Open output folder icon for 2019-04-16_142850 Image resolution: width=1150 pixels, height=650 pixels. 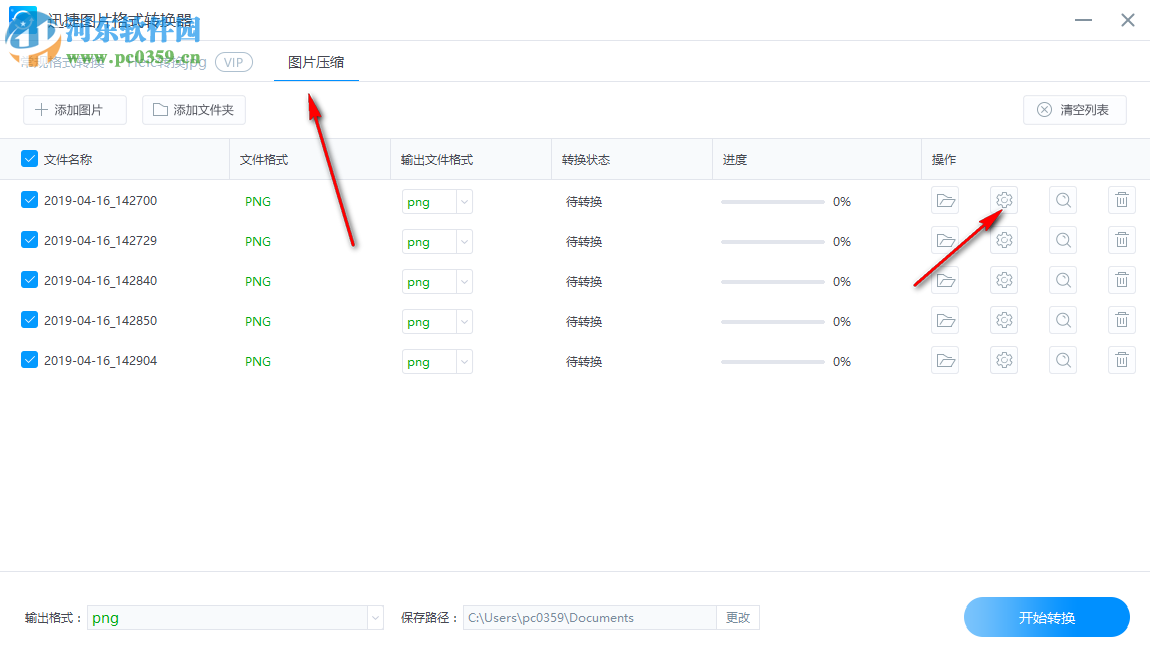tap(945, 320)
